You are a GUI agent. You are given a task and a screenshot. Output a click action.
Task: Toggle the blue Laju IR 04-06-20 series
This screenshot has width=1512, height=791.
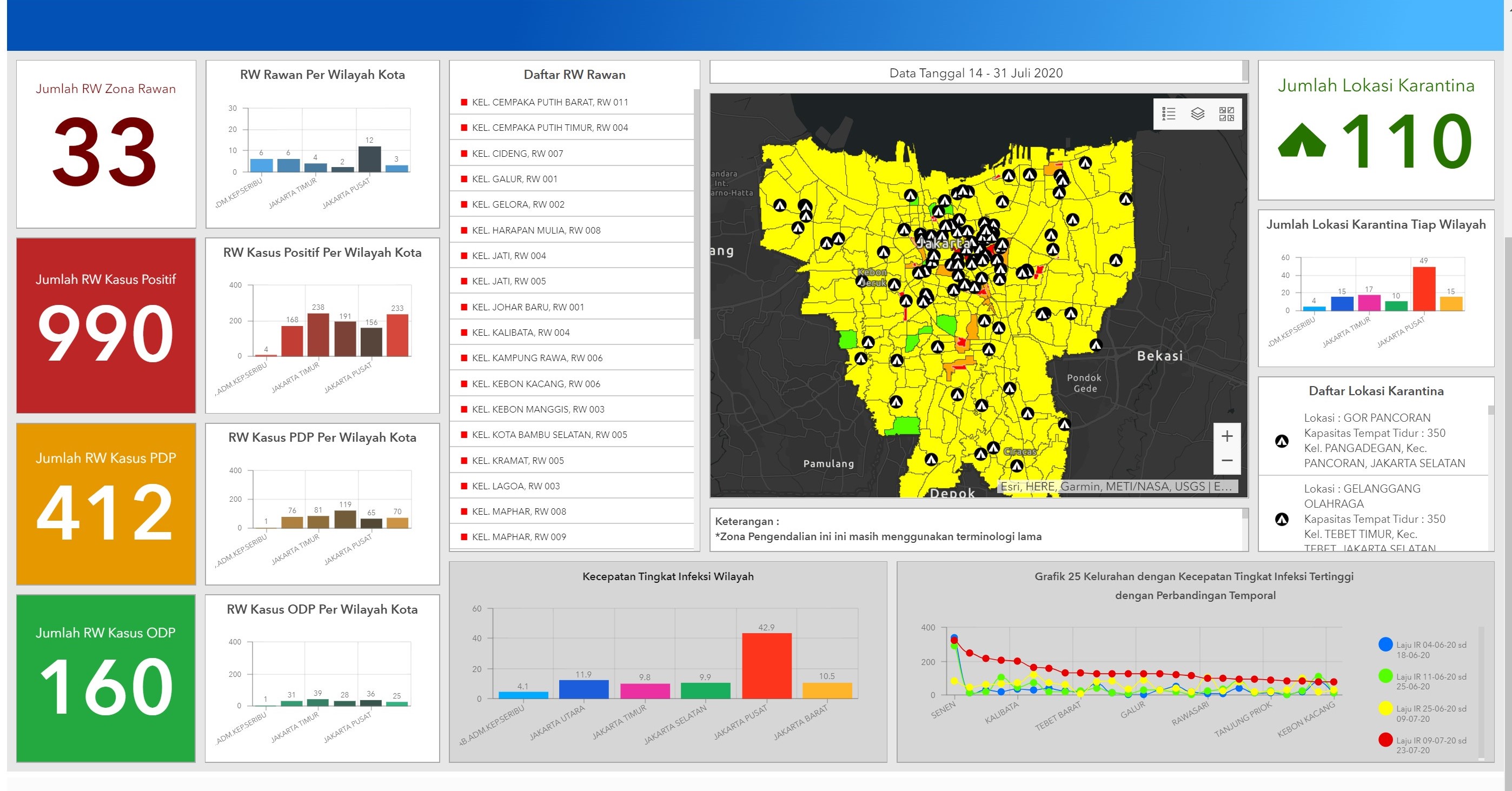coord(1385,644)
